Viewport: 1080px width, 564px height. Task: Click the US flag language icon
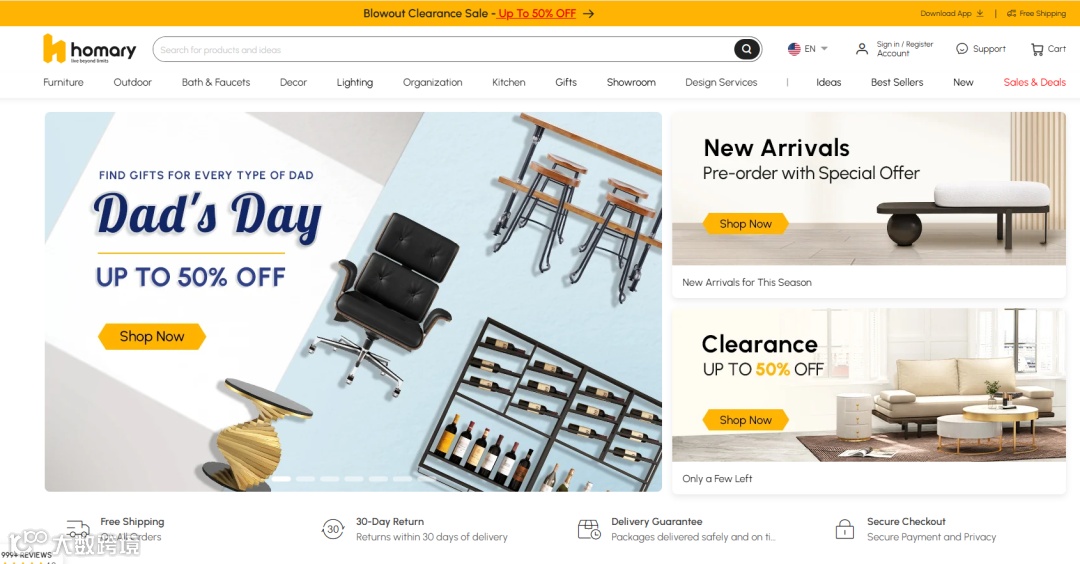[794, 49]
